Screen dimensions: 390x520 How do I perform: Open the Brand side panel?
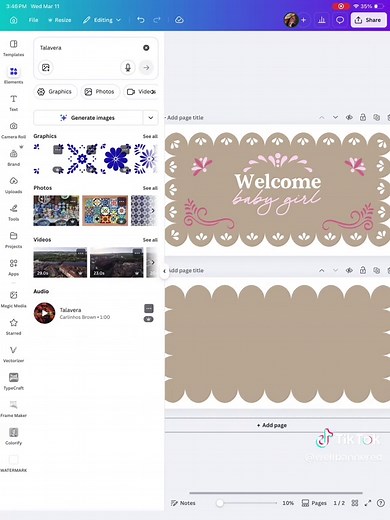[x=14, y=158]
